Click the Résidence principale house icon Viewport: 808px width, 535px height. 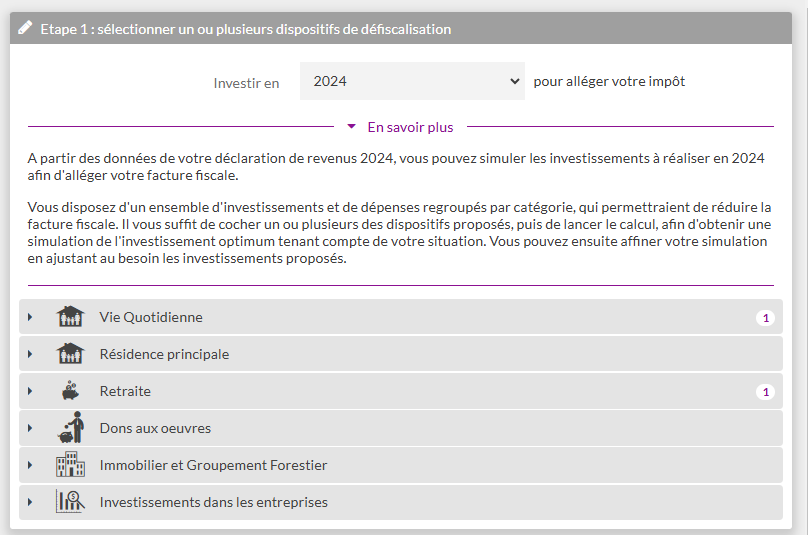point(70,354)
